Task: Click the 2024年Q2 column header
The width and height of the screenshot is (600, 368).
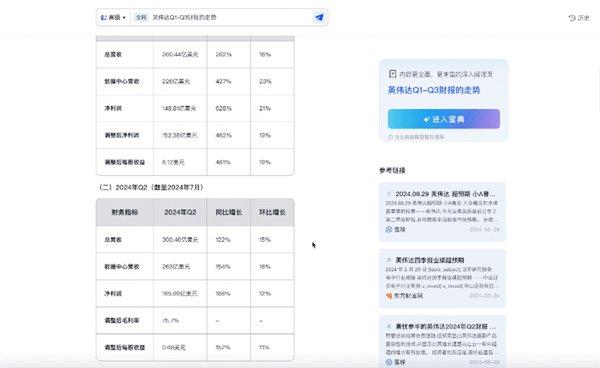Action: 180,212
